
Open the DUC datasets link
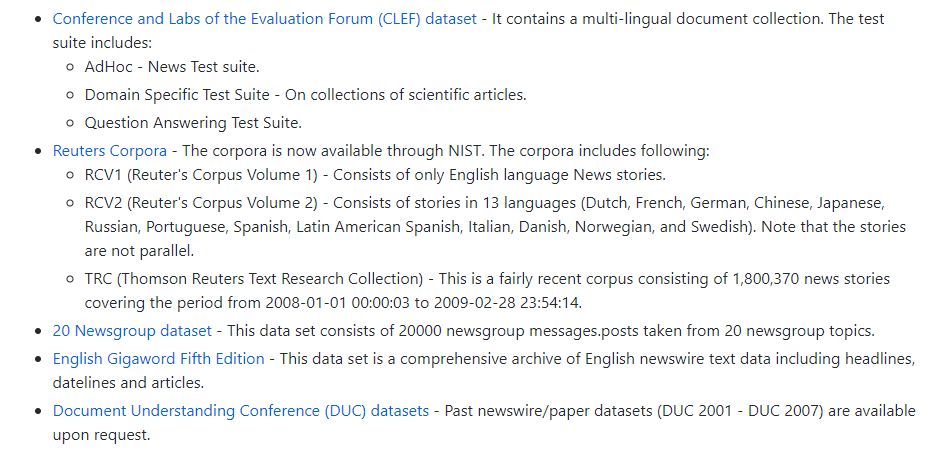tap(241, 411)
